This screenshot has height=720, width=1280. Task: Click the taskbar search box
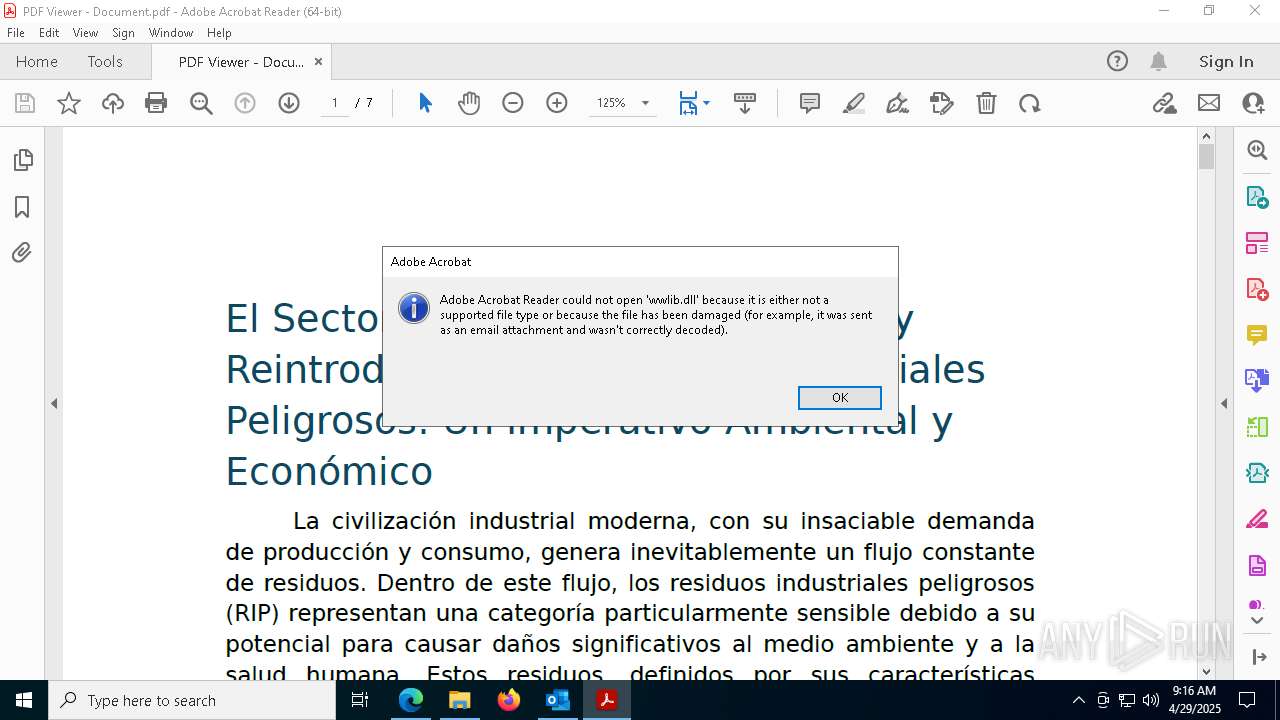click(192, 700)
